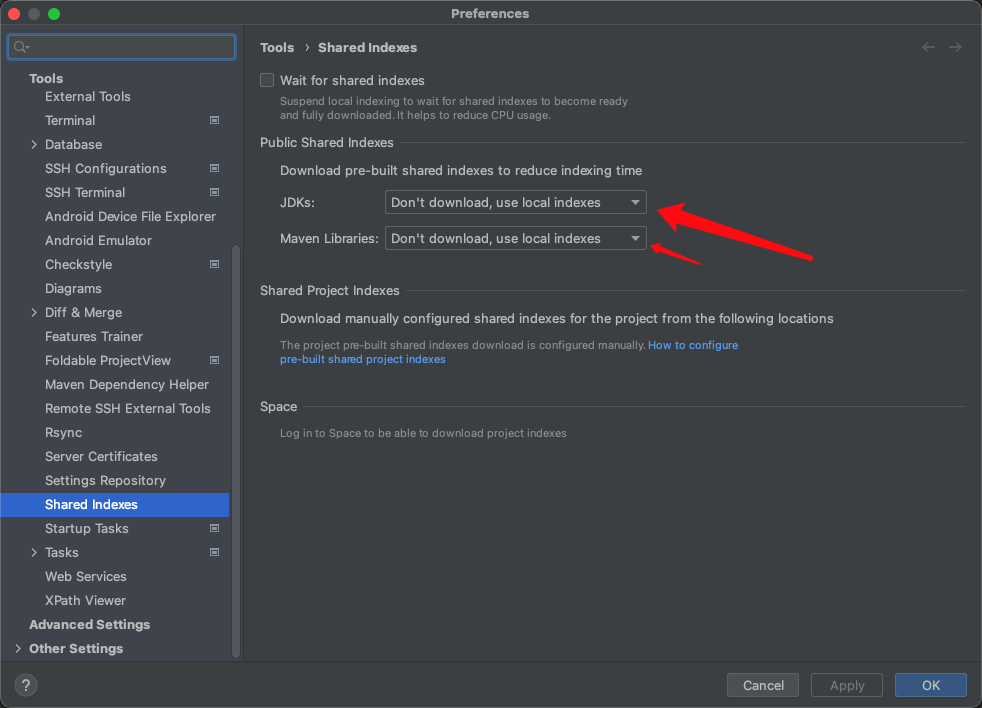Click the search magnifier icon in settings
This screenshot has height=708, width=982.
point(21,47)
